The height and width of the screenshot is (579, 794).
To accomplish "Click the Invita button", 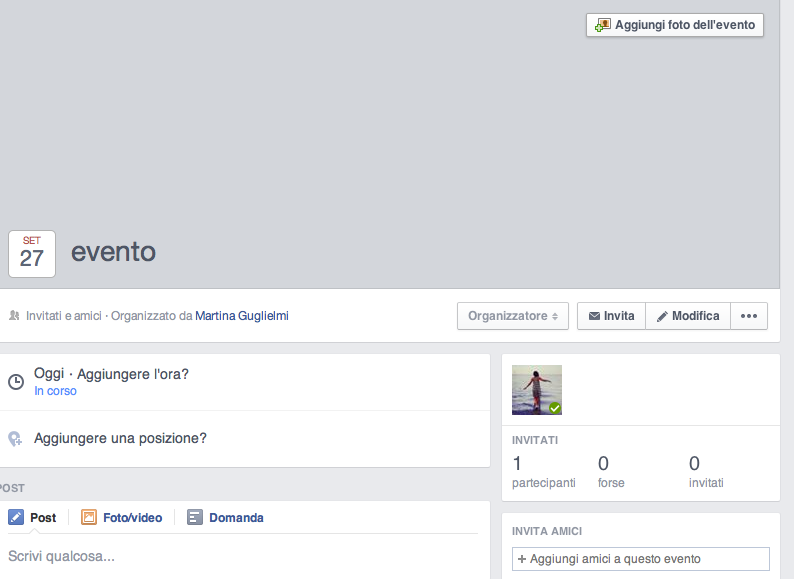I will click(611, 316).
